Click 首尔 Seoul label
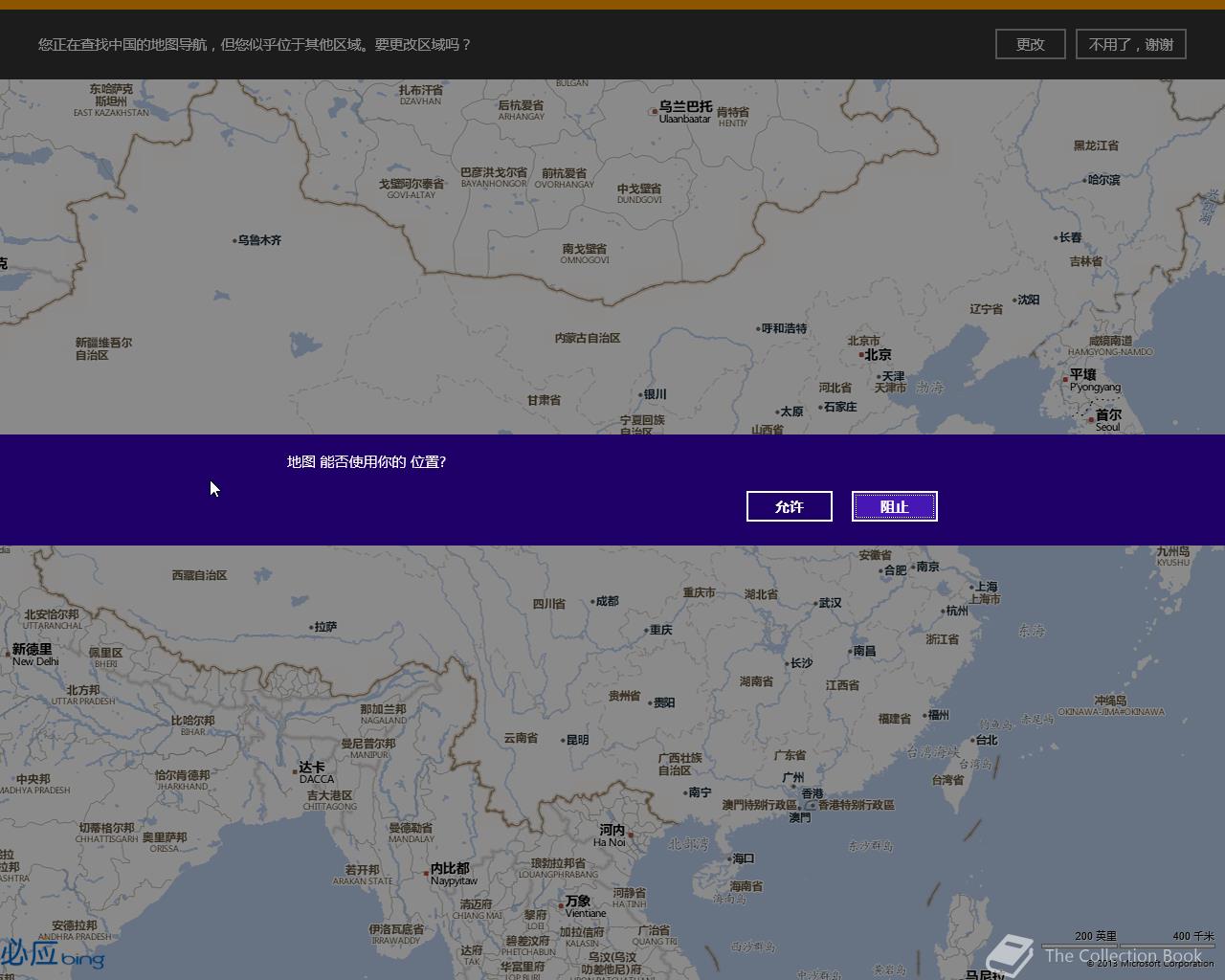This screenshot has width=1225, height=980. (1108, 420)
